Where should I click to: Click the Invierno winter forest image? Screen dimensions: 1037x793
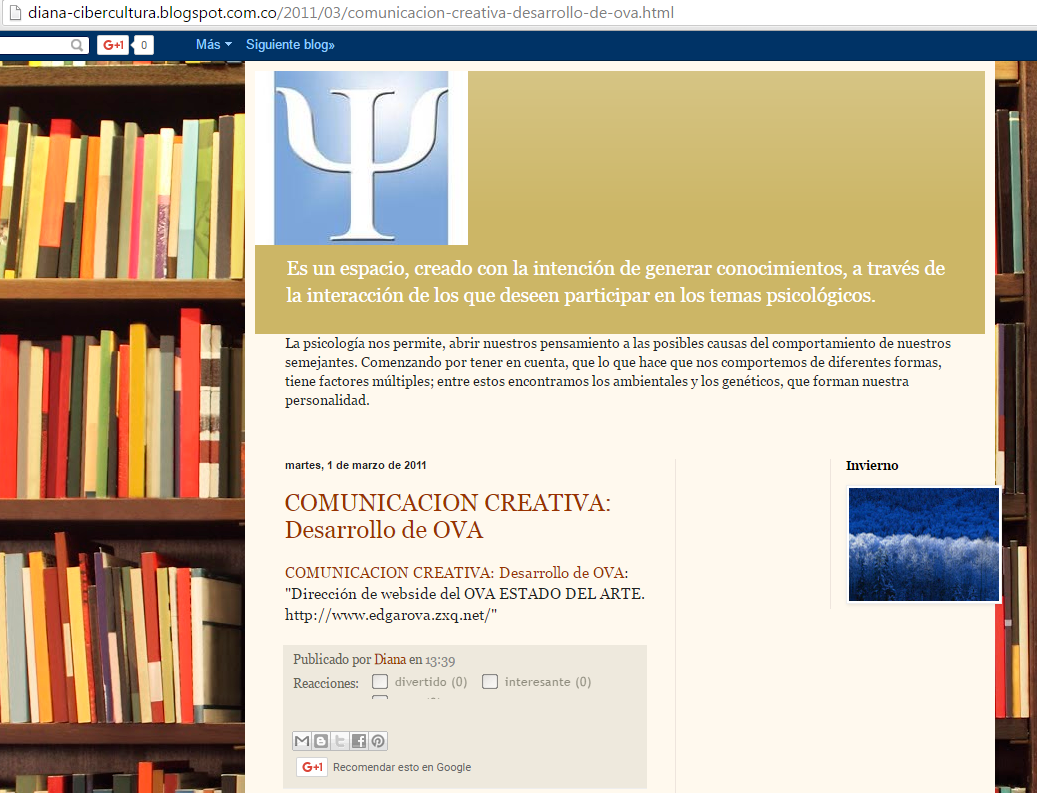(923, 544)
